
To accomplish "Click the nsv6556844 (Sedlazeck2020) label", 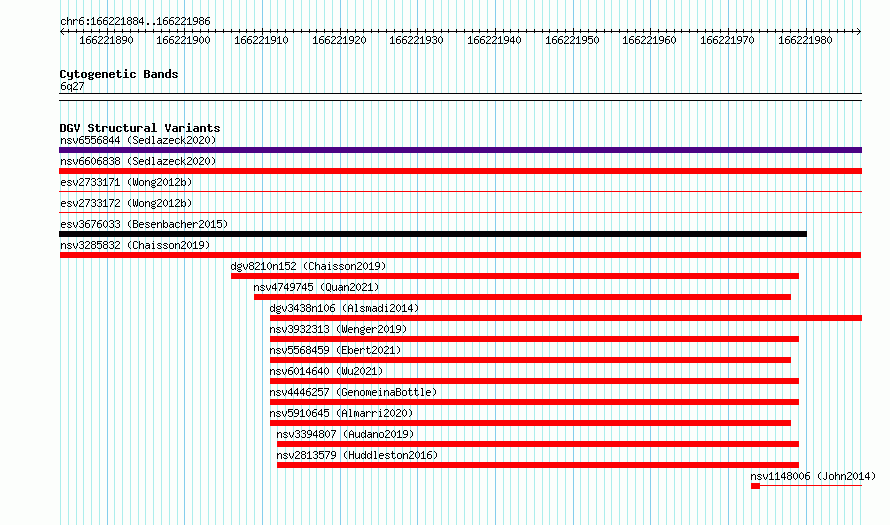I will coord(138,140).
